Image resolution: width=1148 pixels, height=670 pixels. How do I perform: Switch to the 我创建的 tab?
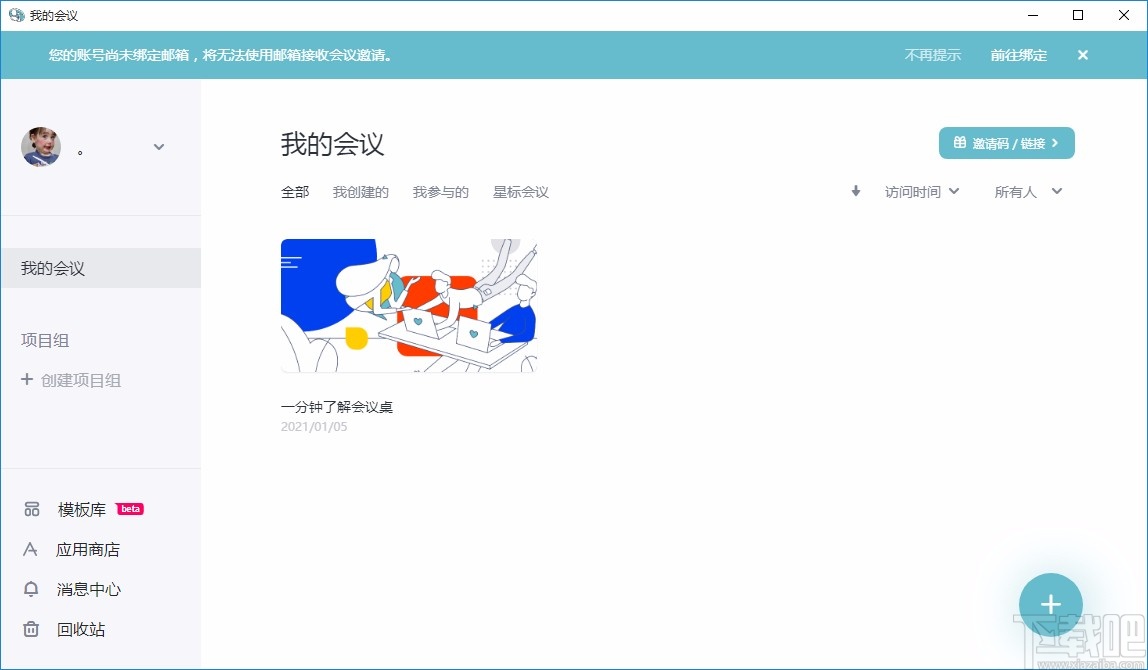tap(360, 192)
